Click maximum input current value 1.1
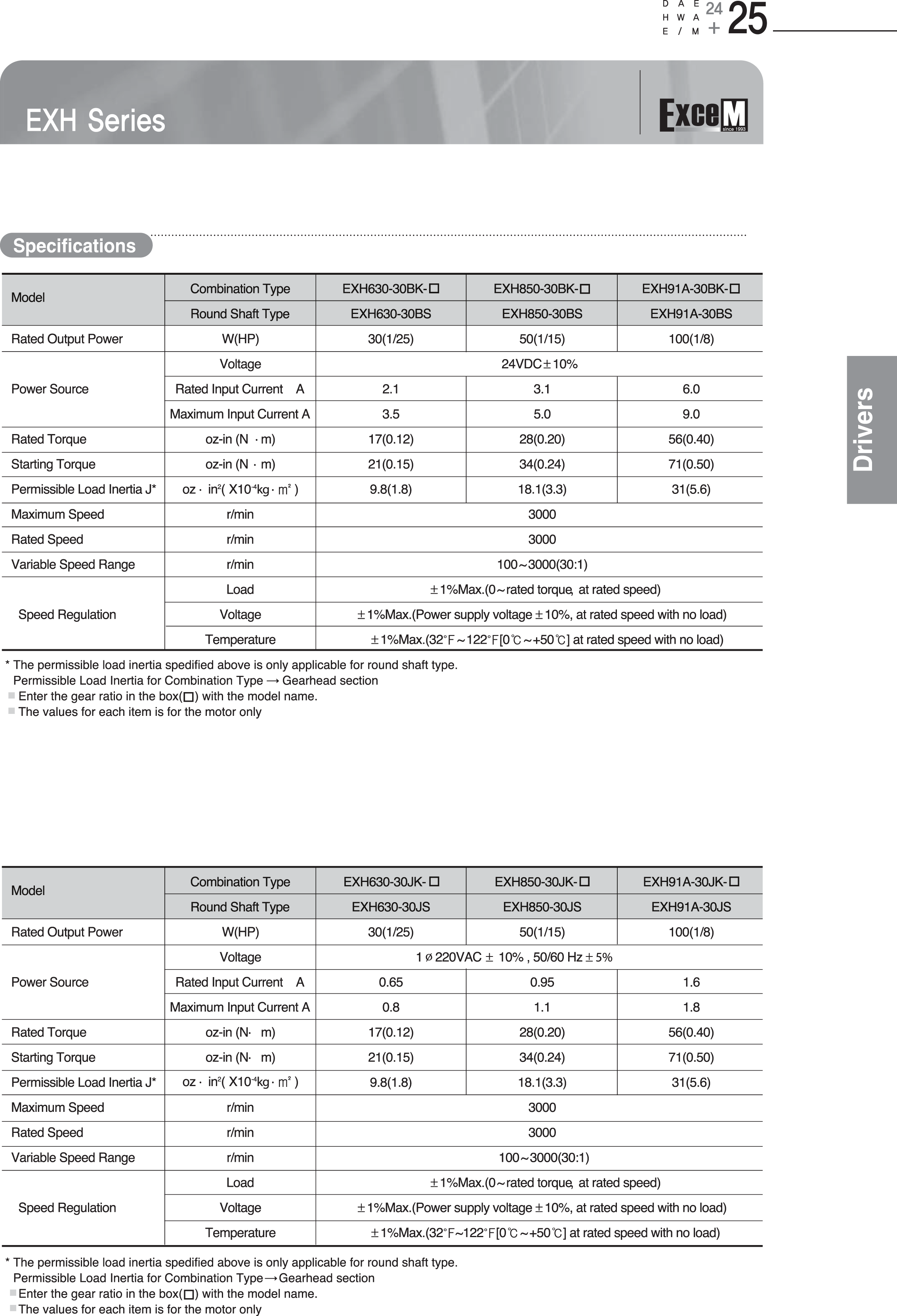This screenshot has height=1316, width=897. point(542,1007)
